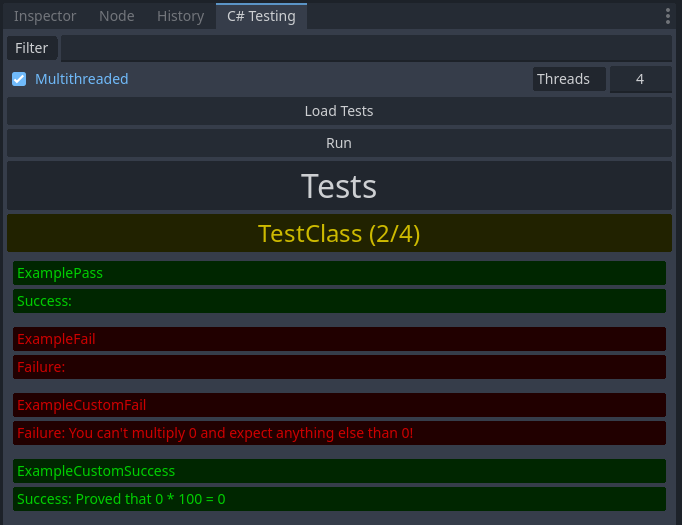Select the ExampleFail test row

[339, 339]
